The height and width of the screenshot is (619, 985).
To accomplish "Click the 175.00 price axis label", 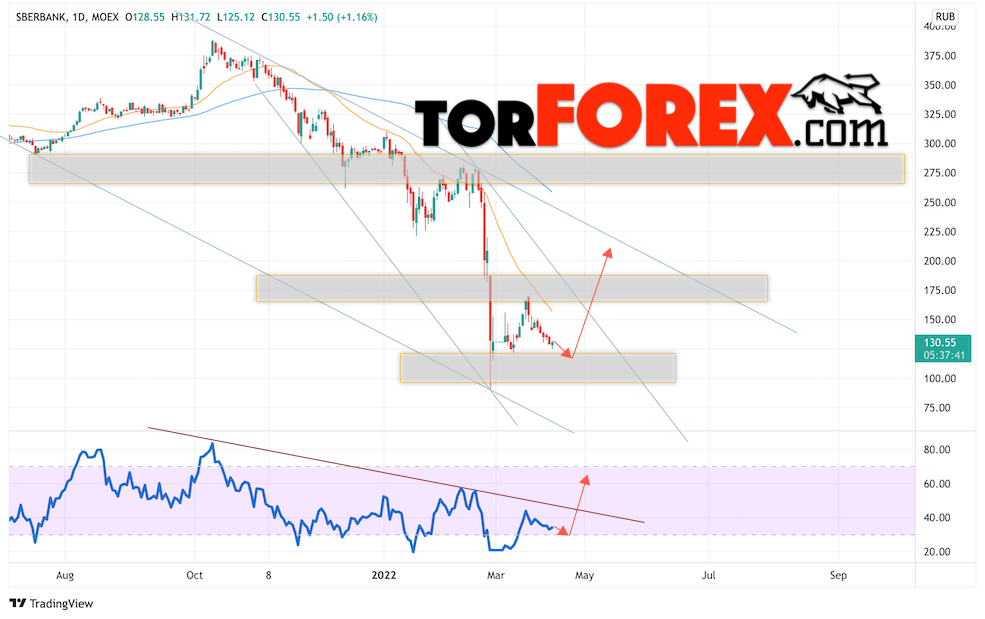I will click(940, 290).
